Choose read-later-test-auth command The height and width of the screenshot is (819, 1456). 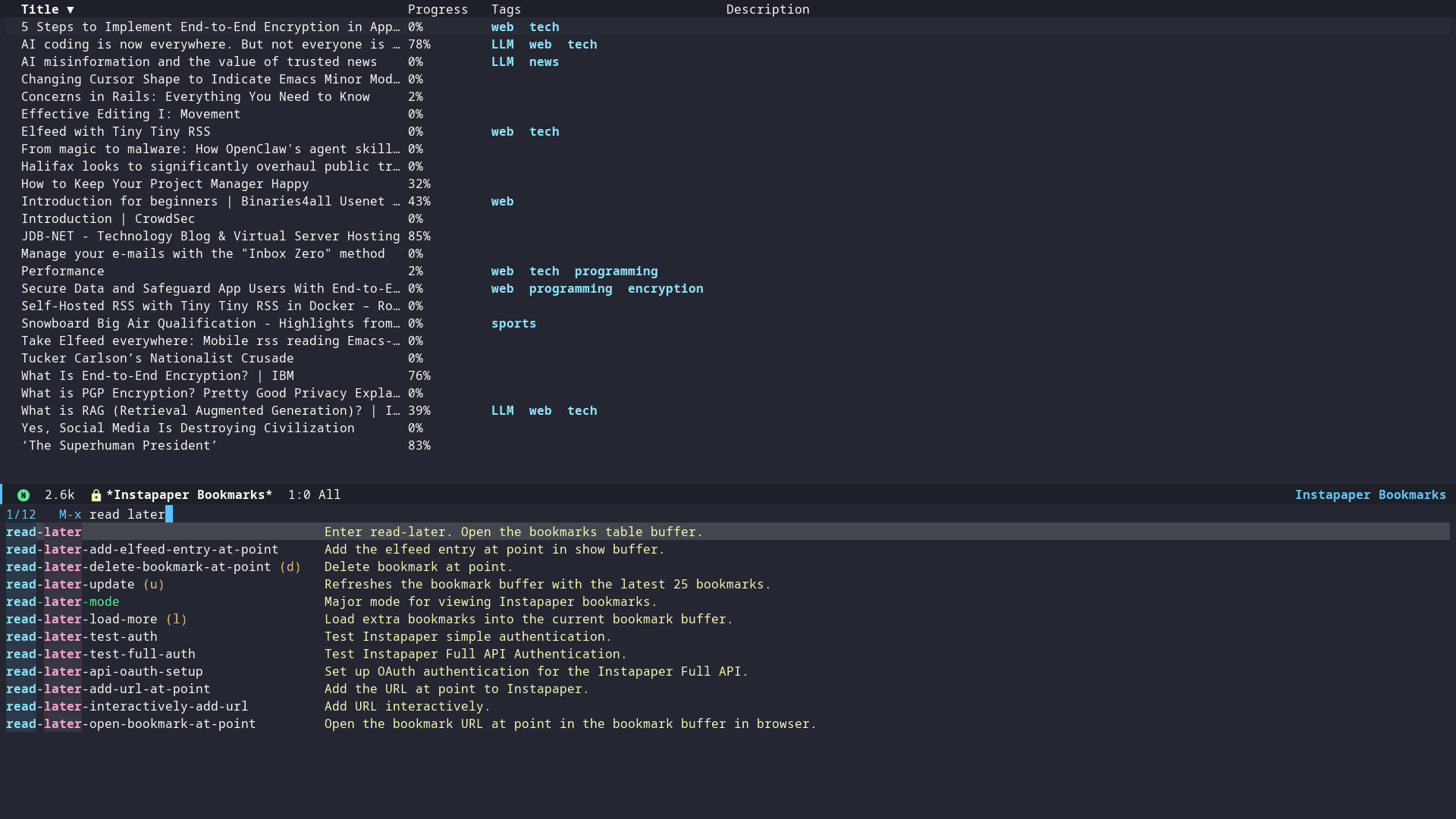pos(82,637)
